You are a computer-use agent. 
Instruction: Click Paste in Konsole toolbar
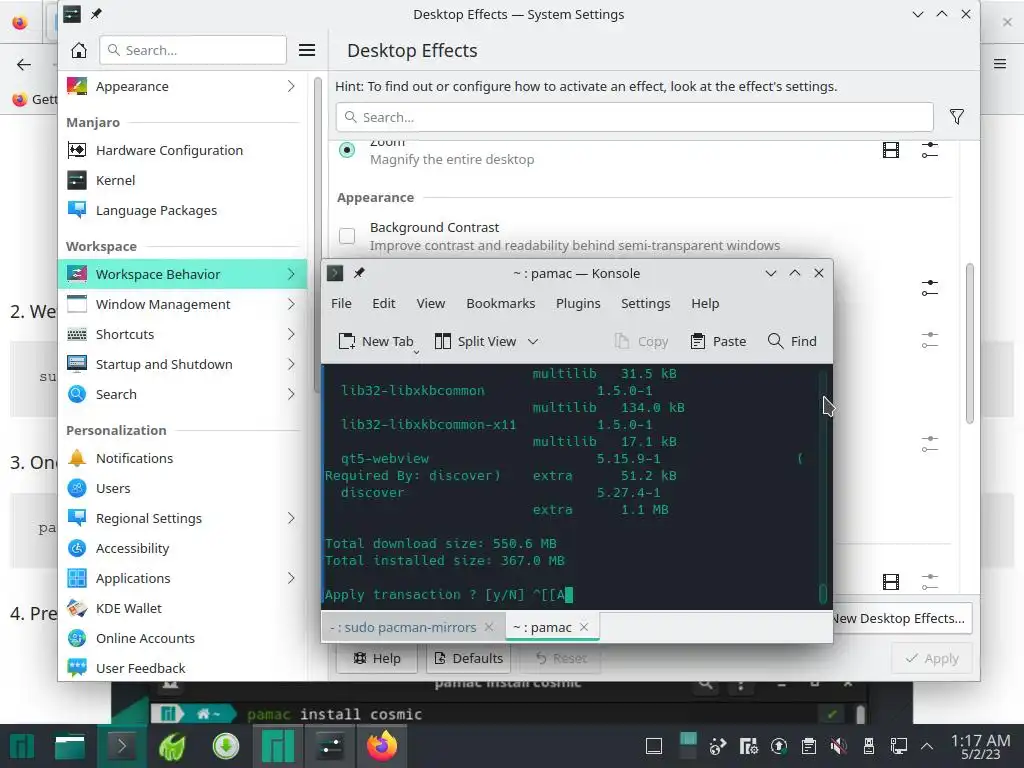pyautogui.click(x=718, y=341)
